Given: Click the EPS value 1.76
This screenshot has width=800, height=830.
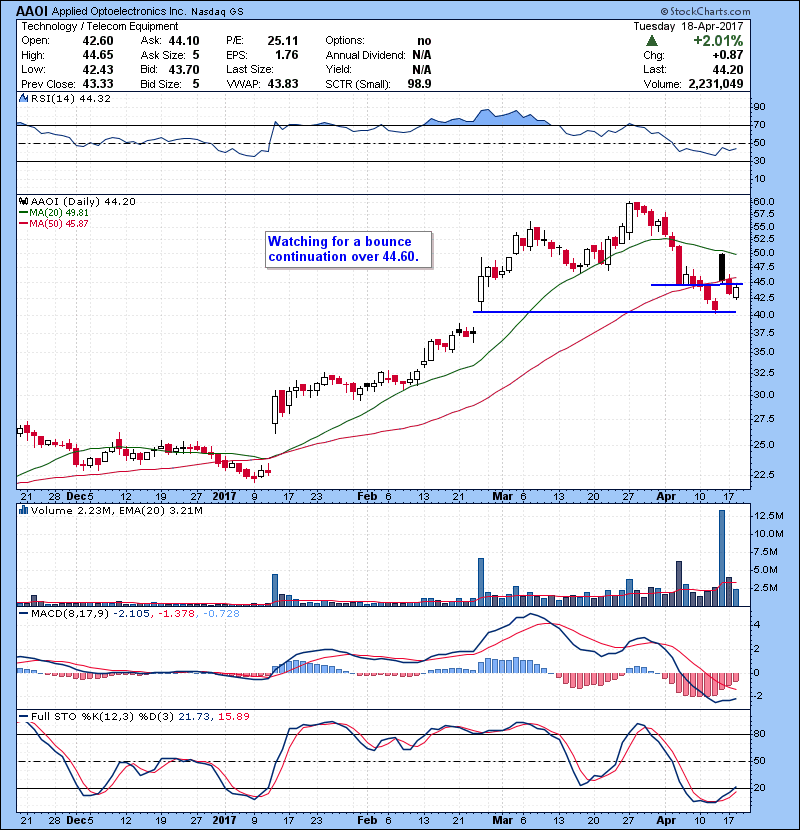Looking at the screenshot, I should [x=287, y=55].
